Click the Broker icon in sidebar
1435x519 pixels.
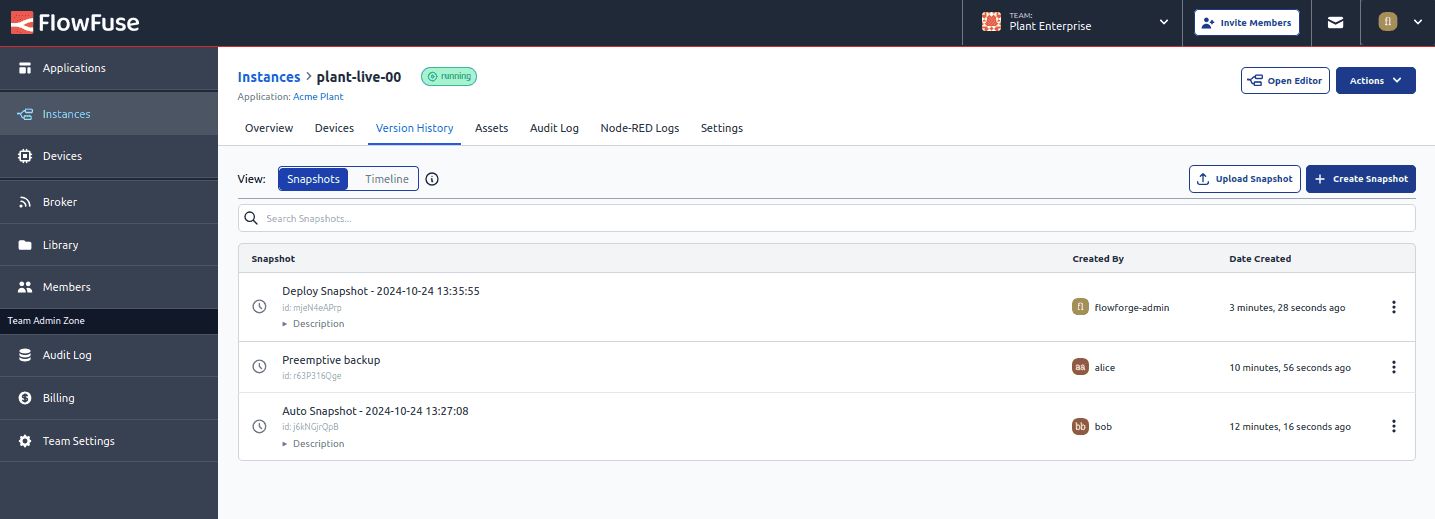(25, 202)
